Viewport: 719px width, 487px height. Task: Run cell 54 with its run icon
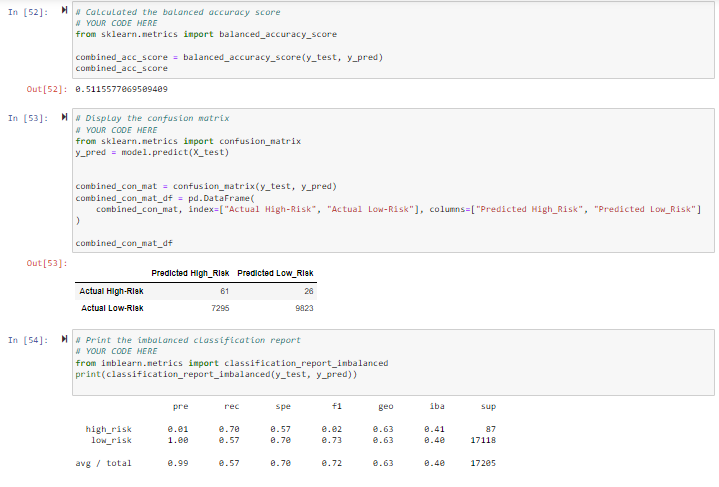[x=64, y=339]
